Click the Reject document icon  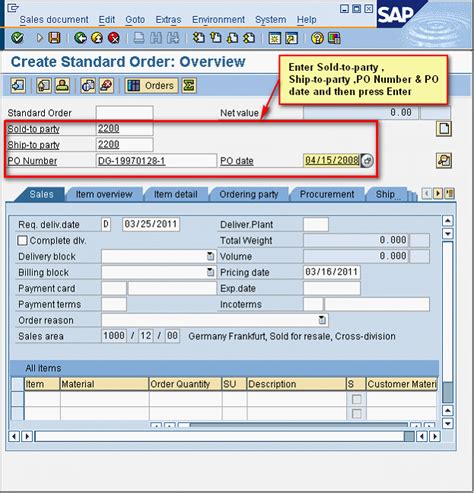(106, 85)
